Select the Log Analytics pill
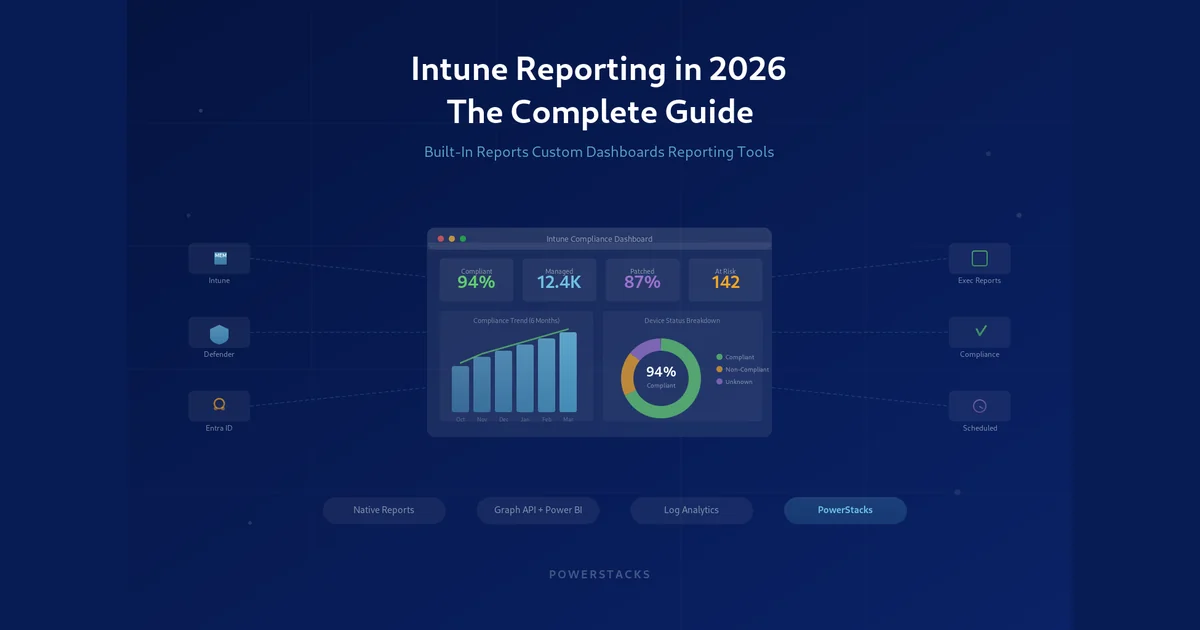The width and height of the screenshot is (1200, 630). click(x=691, y=510)
